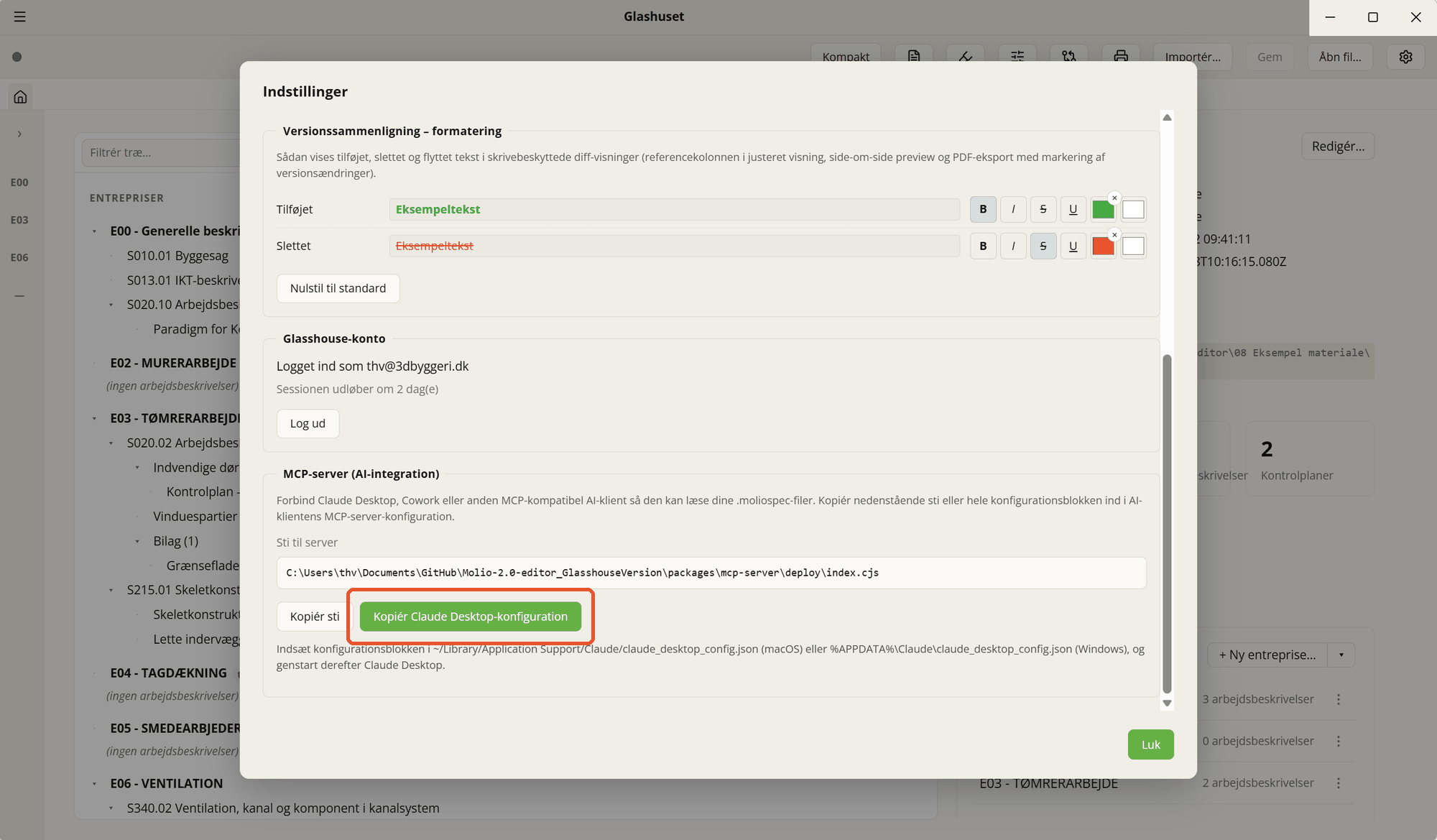Open the green text color swatch for Tilføjet
The width and height of the screenshot is (1437, 840).
(1103, 210)
